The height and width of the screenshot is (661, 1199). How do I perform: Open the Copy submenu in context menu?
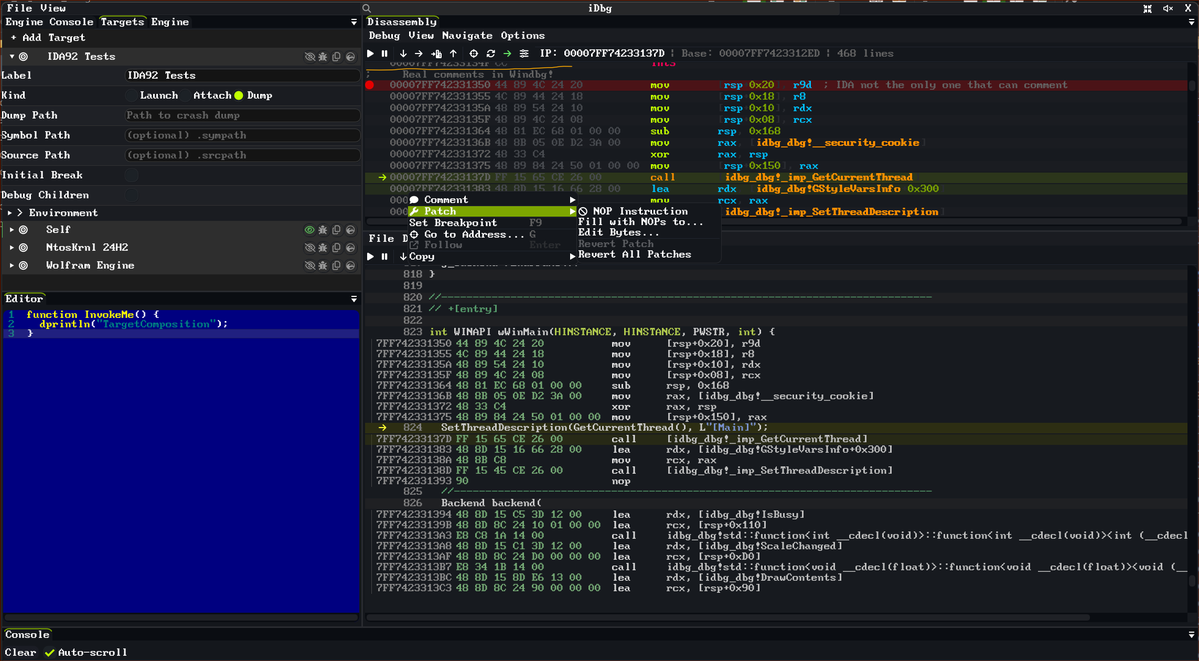click(x=492, y=256)
